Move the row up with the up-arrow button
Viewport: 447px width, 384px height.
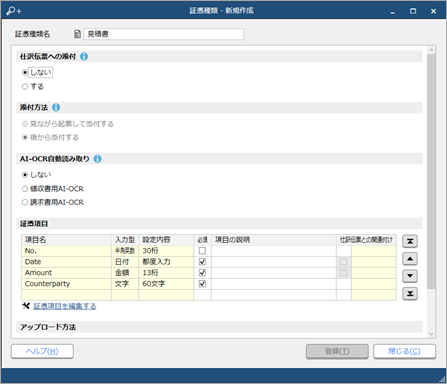click(410, 258)
